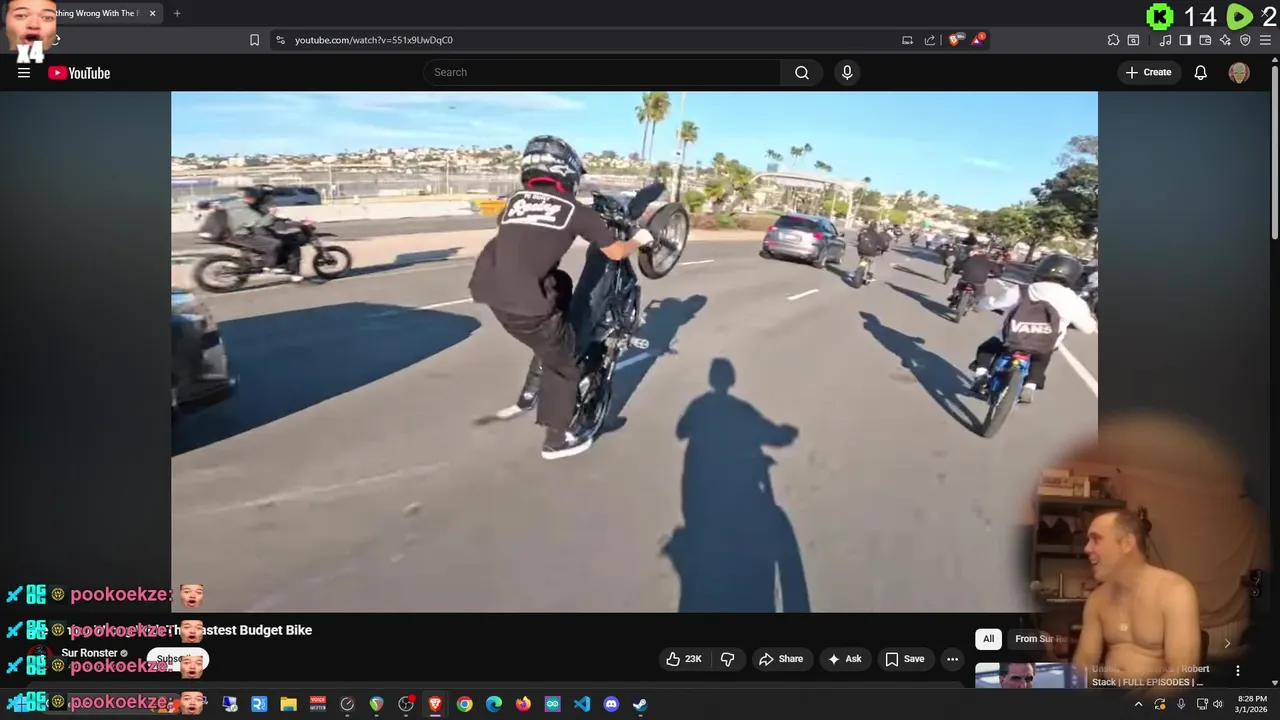The height and width of the screenshot is (720, 1280).
Task: Launch Google Chrome from taskbar
Action: (464, 704)
